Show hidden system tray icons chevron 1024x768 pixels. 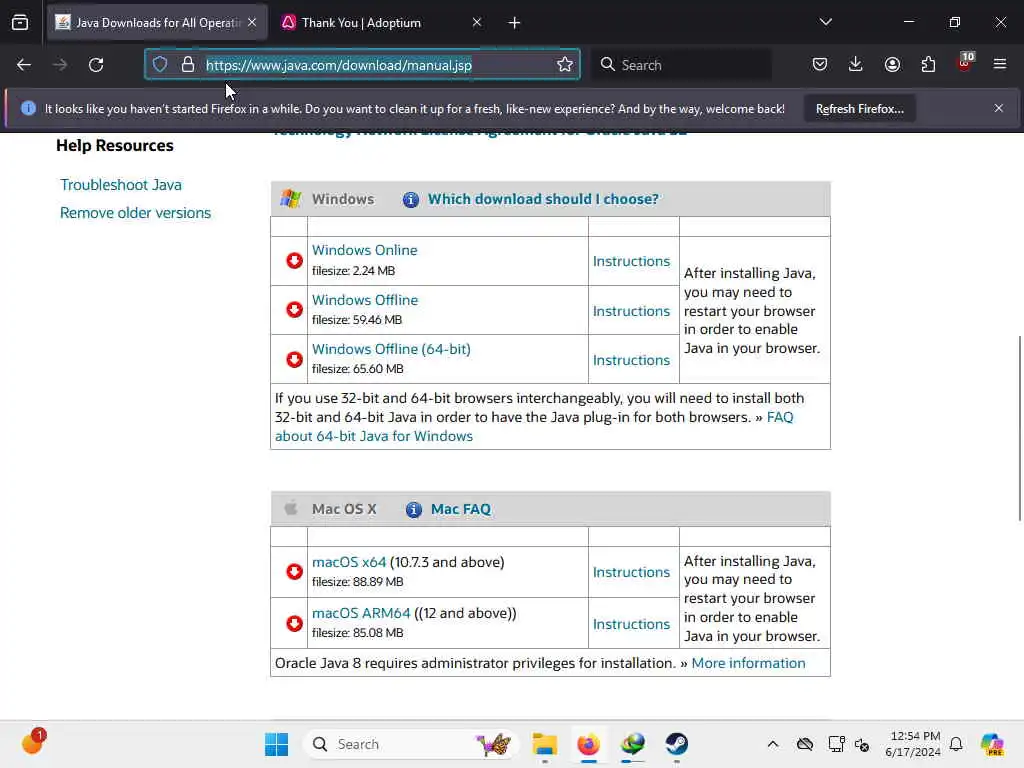point(773,744)
